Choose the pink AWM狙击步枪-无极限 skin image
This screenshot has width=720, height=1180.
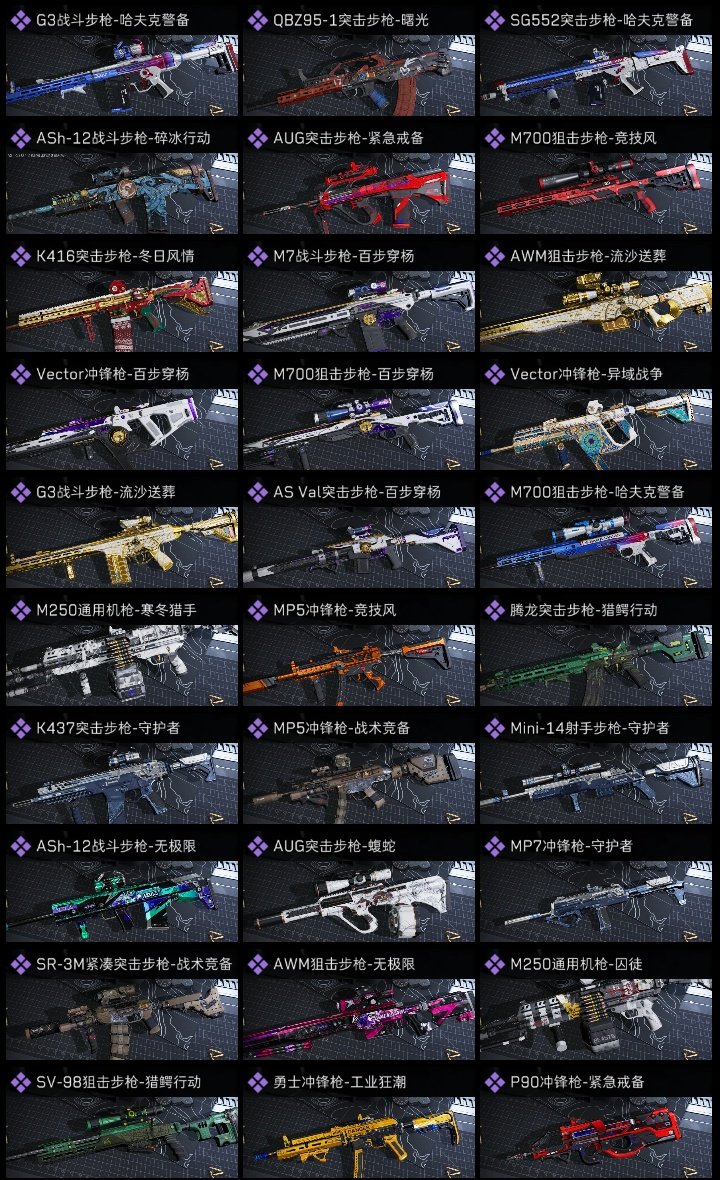359,1019
